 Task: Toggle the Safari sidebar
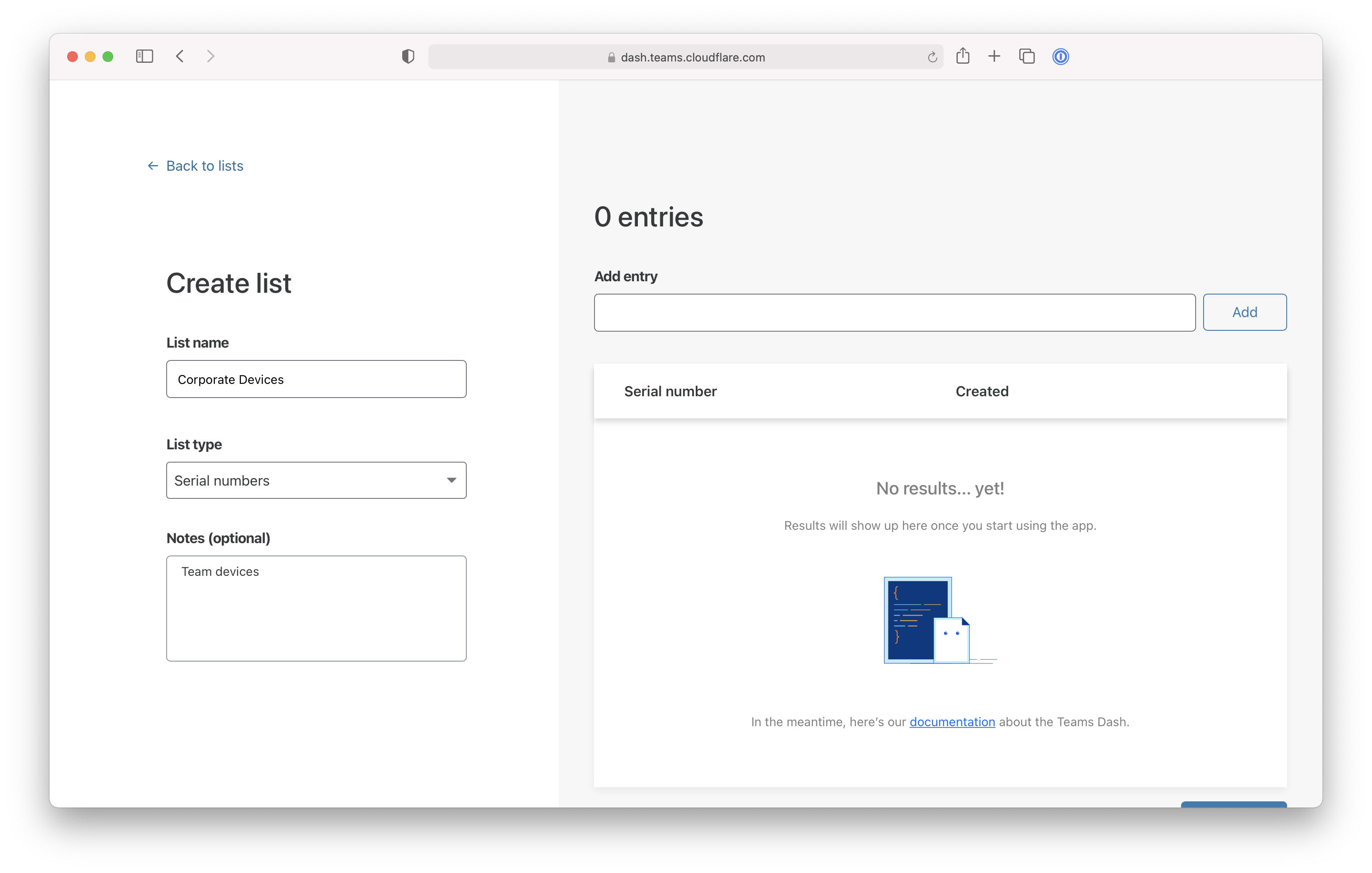(x=145, y=56)
